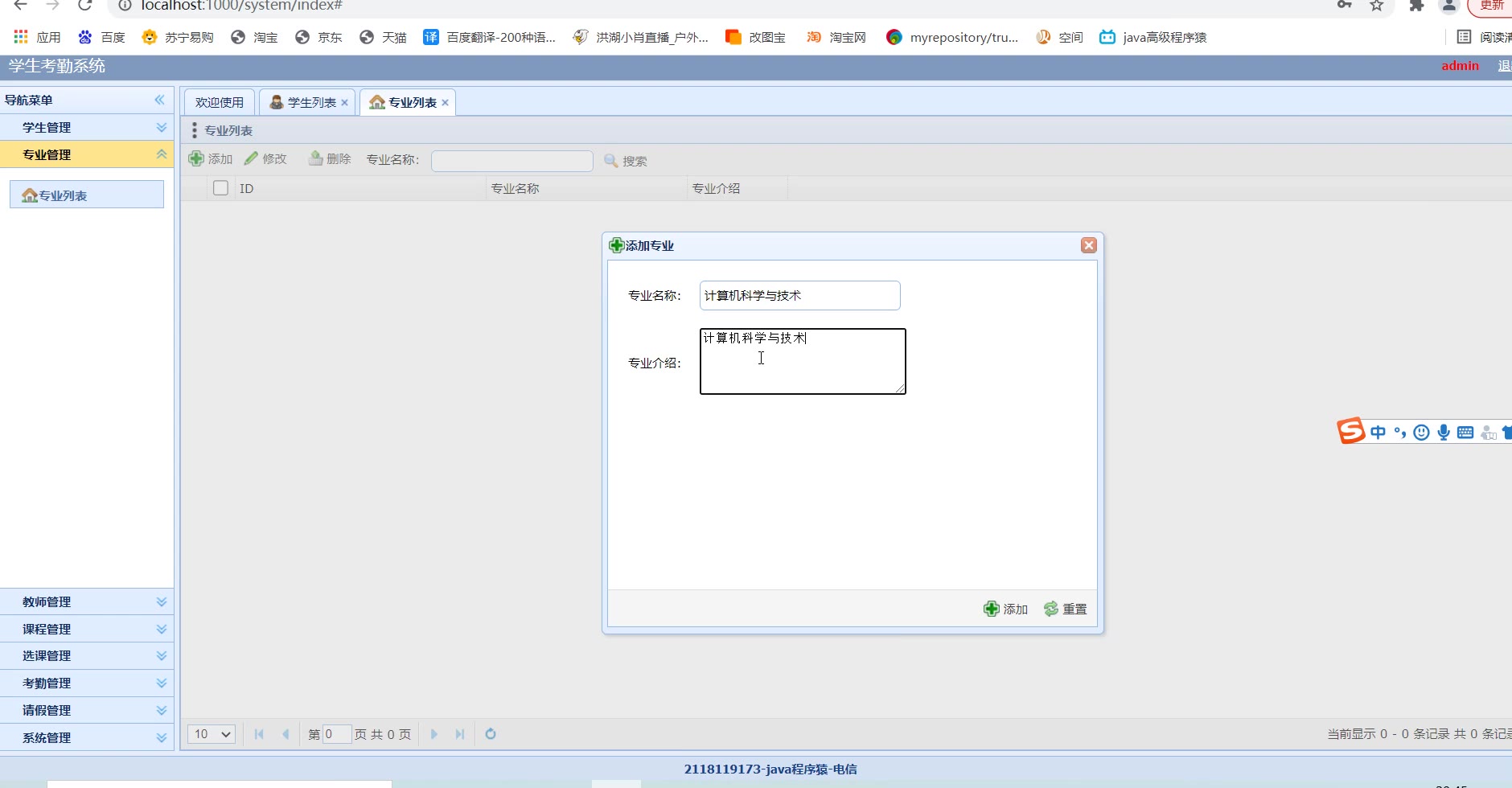Toggle Sogou punctuation mode icon
Image resolution: width=1512 pixels, height=788 pixels.
pyautogui.click(x=1400, y=433)
